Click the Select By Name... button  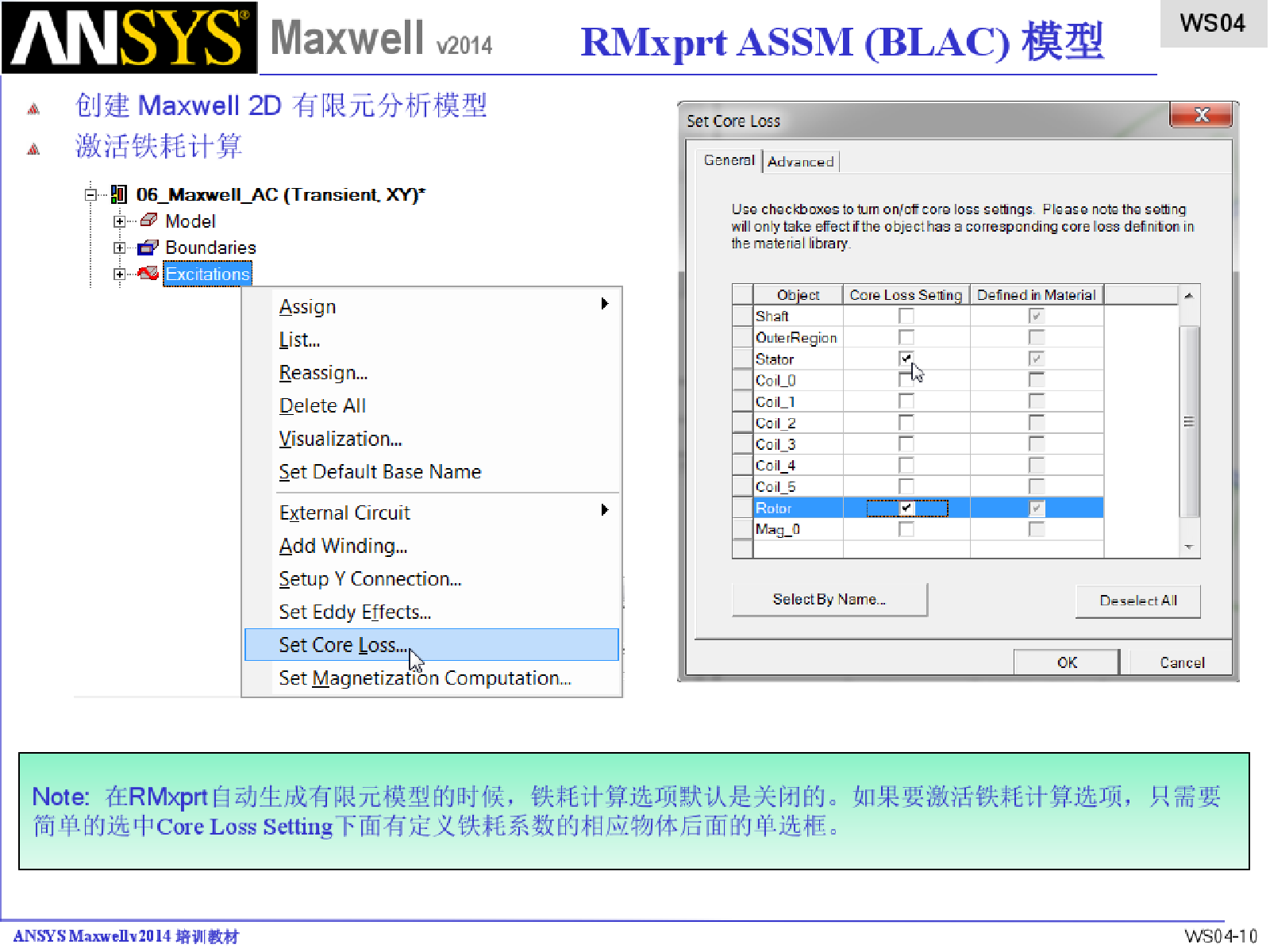tap(829, 600)
